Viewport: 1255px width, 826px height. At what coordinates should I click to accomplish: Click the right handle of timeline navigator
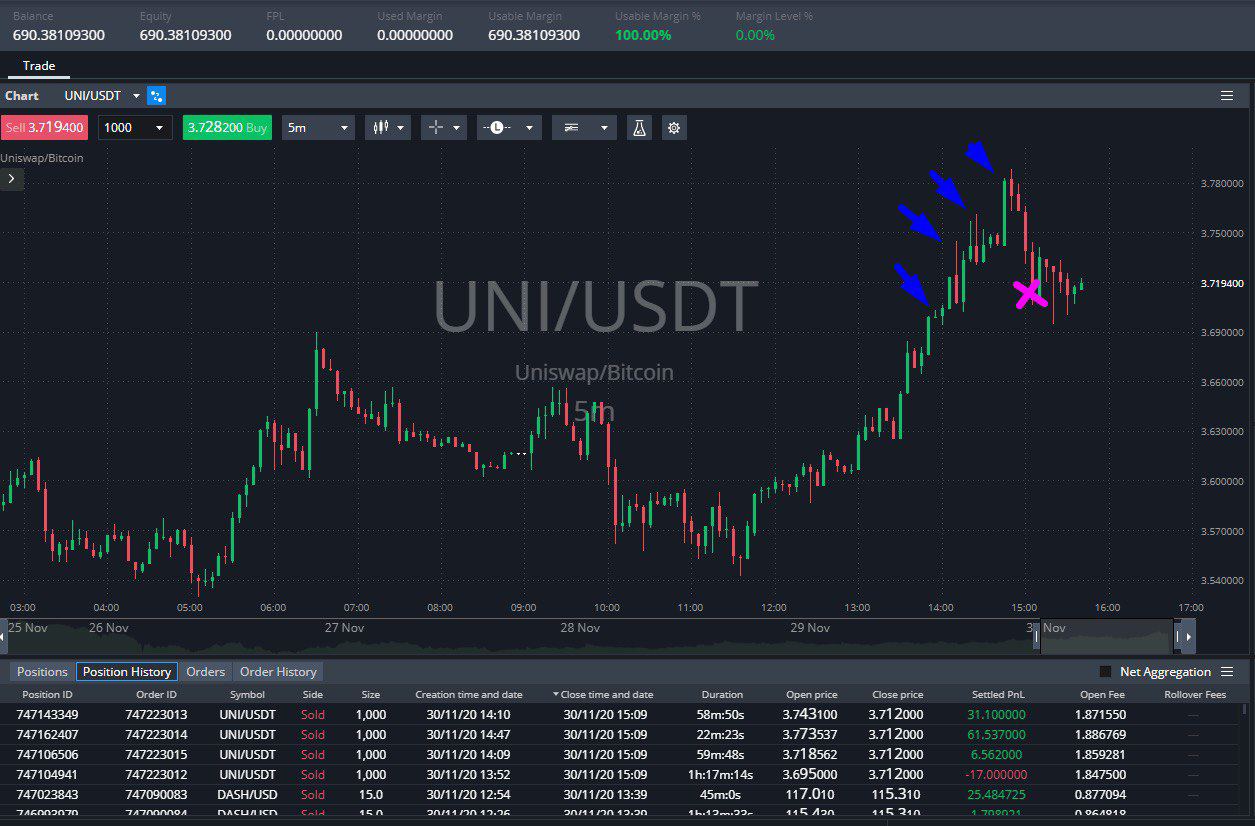click(x=1178, y=636)
